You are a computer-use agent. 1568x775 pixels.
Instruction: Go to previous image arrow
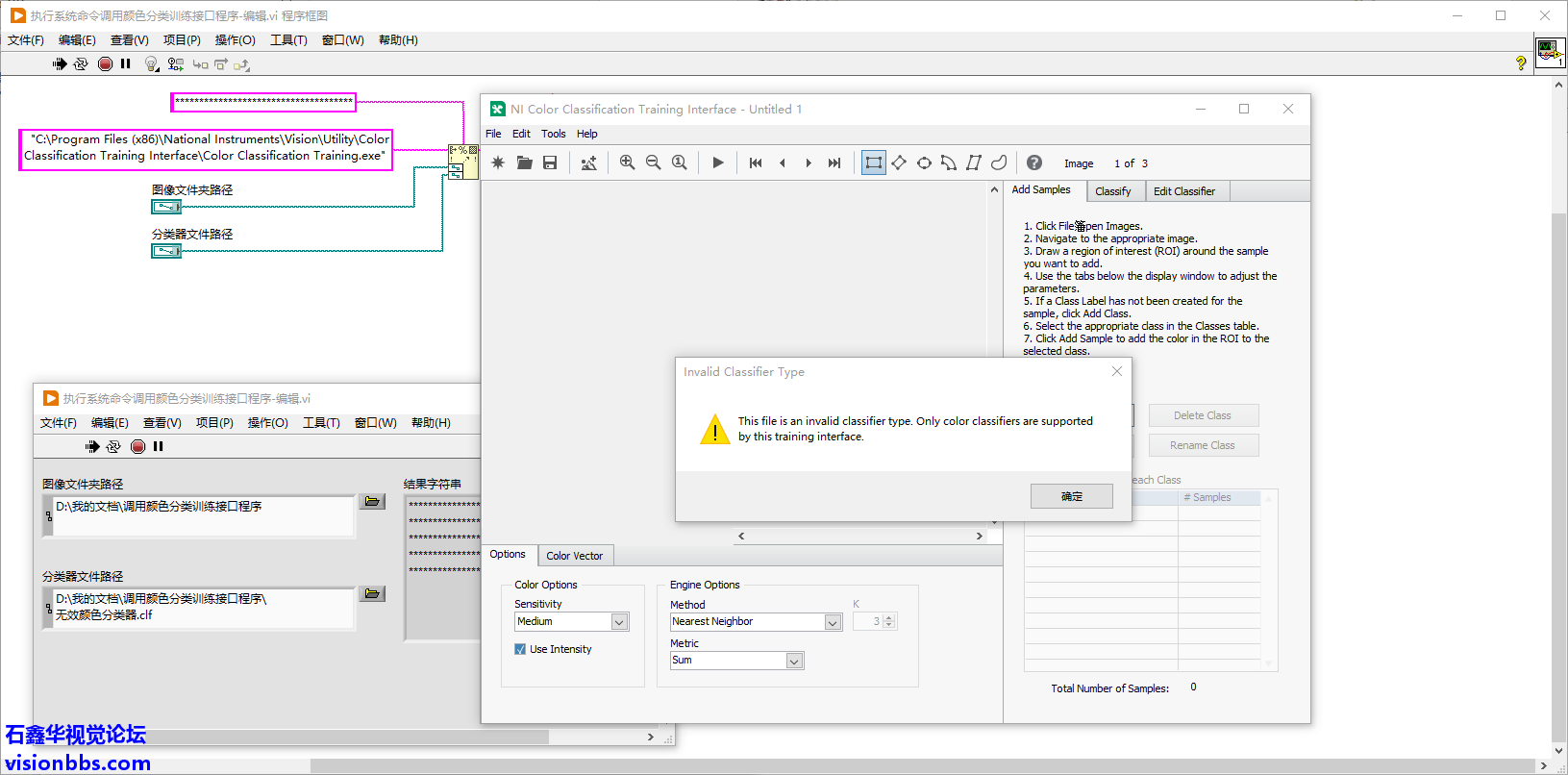[x=782, y=162]
